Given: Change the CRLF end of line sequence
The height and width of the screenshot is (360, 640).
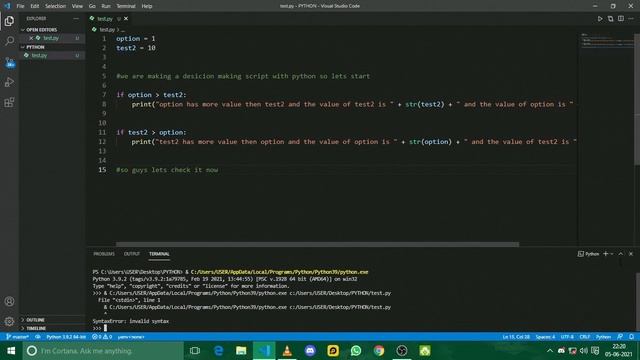Looking at the screenshot, I should [x=584, y=337].
